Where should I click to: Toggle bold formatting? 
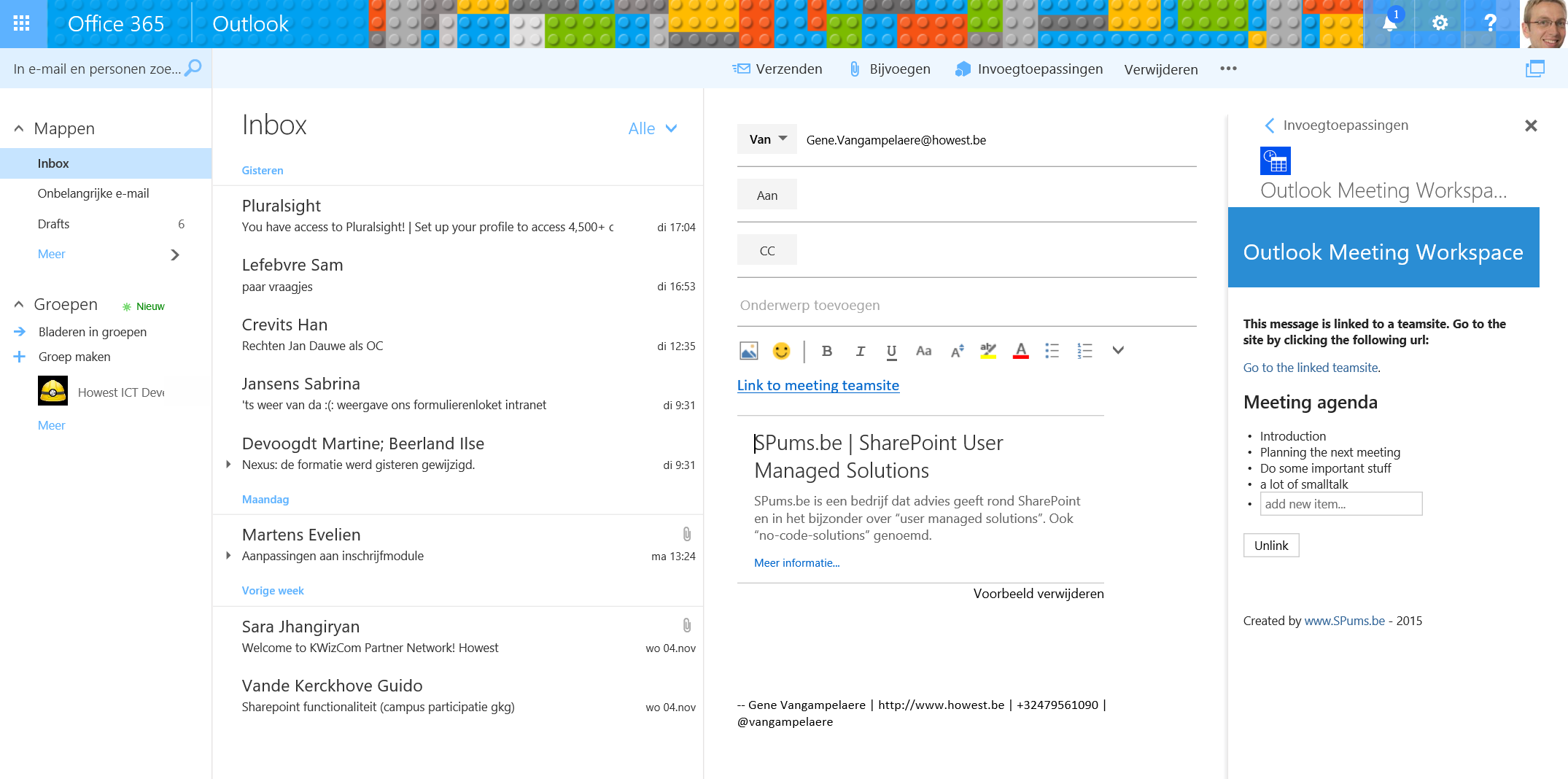826,351
